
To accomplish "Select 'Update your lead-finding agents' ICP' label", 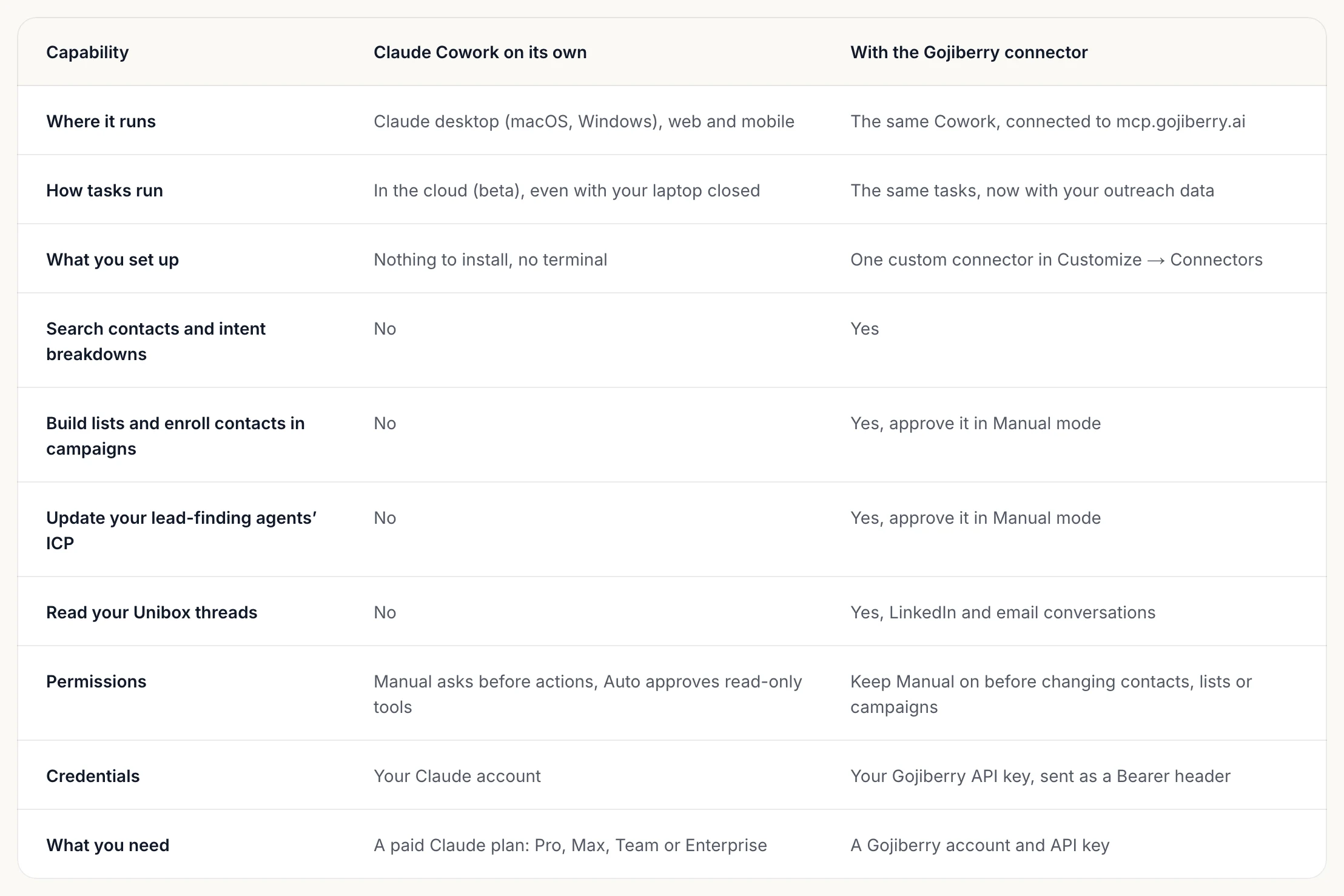I will pos(181,530).
